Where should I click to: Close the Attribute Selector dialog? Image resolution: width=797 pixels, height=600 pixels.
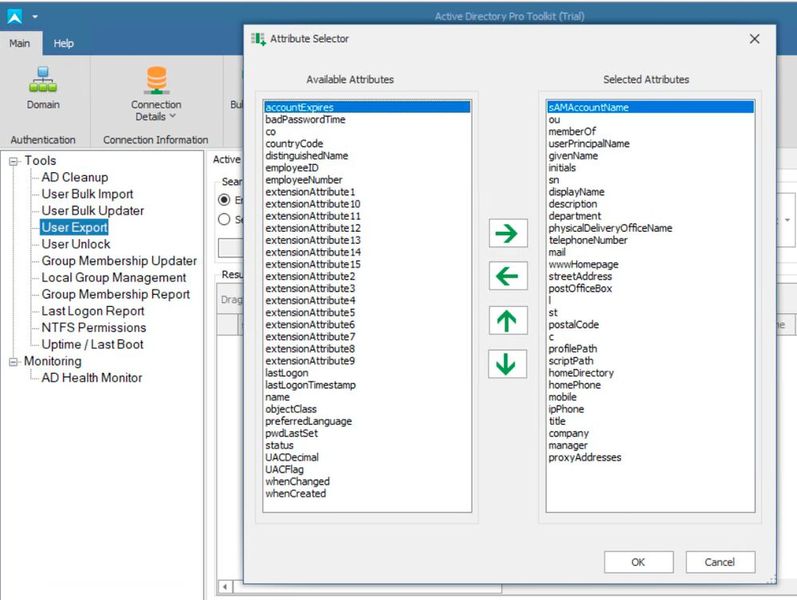pyautogui.click(x=754, y=39)
